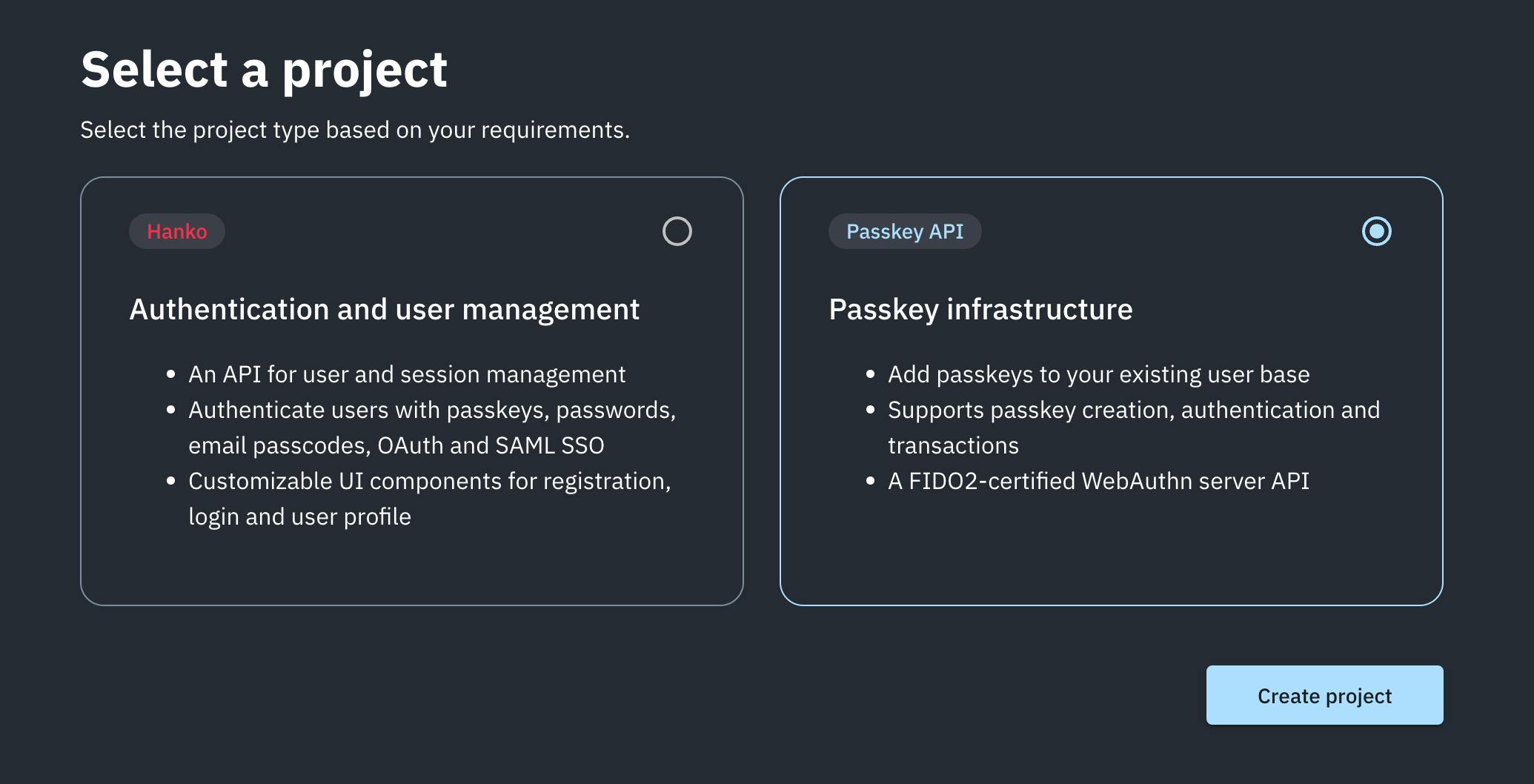Screen dimensions: 1534x784
Task: Select the Hanko project radio button
Action: point(677,230)
